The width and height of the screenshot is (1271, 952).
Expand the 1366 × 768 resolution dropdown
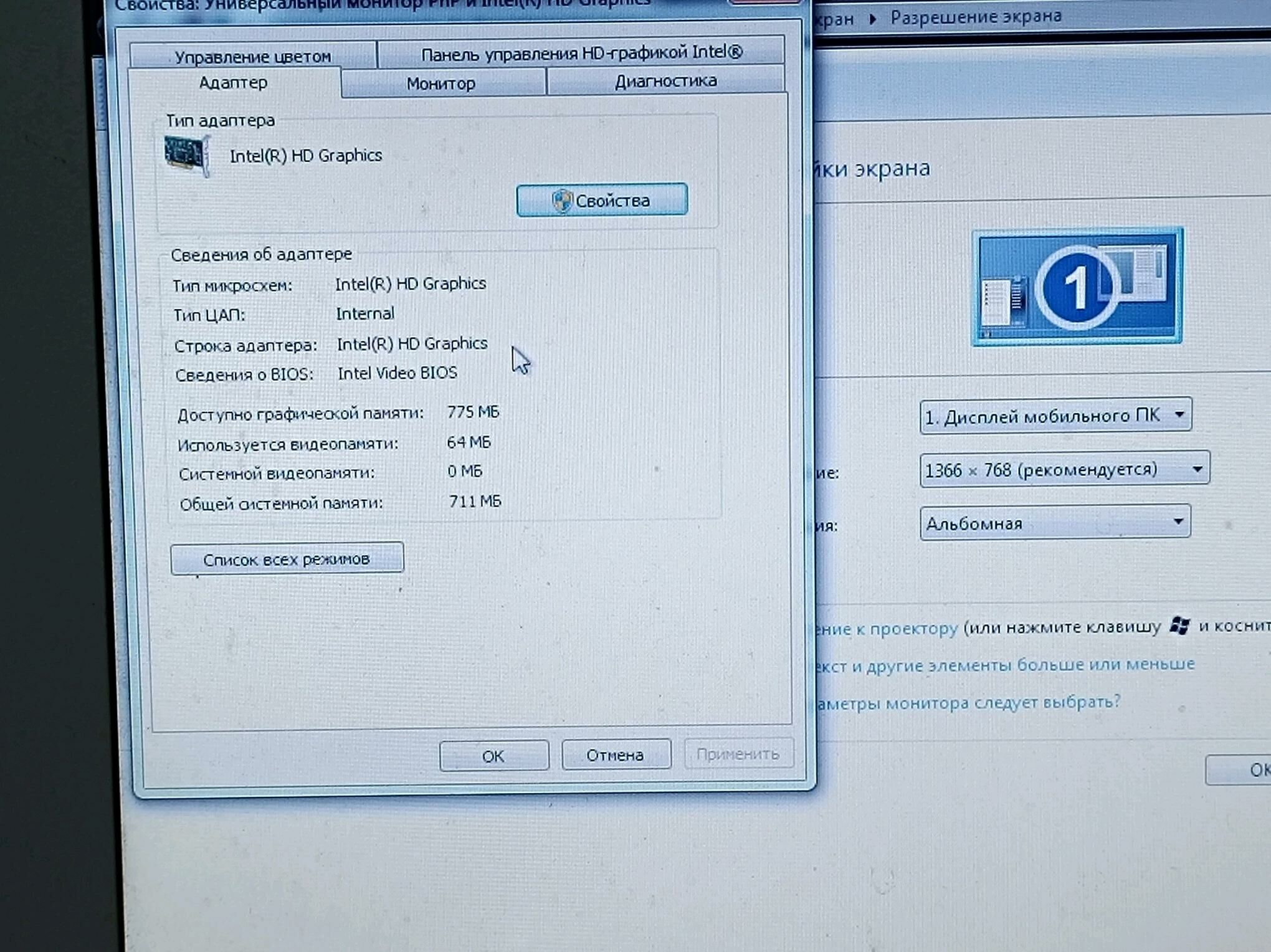tap(1064, 469)
